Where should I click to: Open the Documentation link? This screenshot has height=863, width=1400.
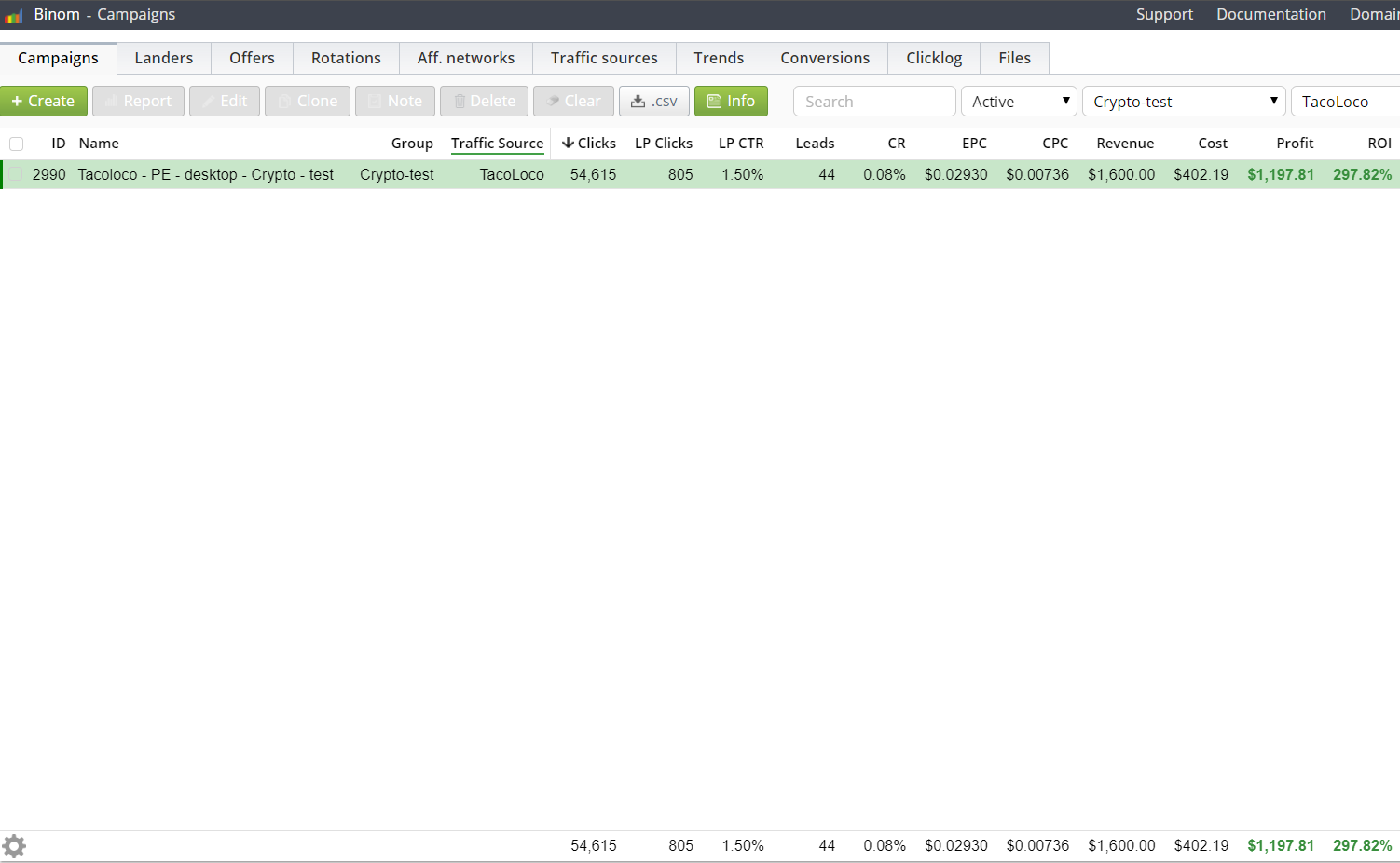tap(1271, 14)
